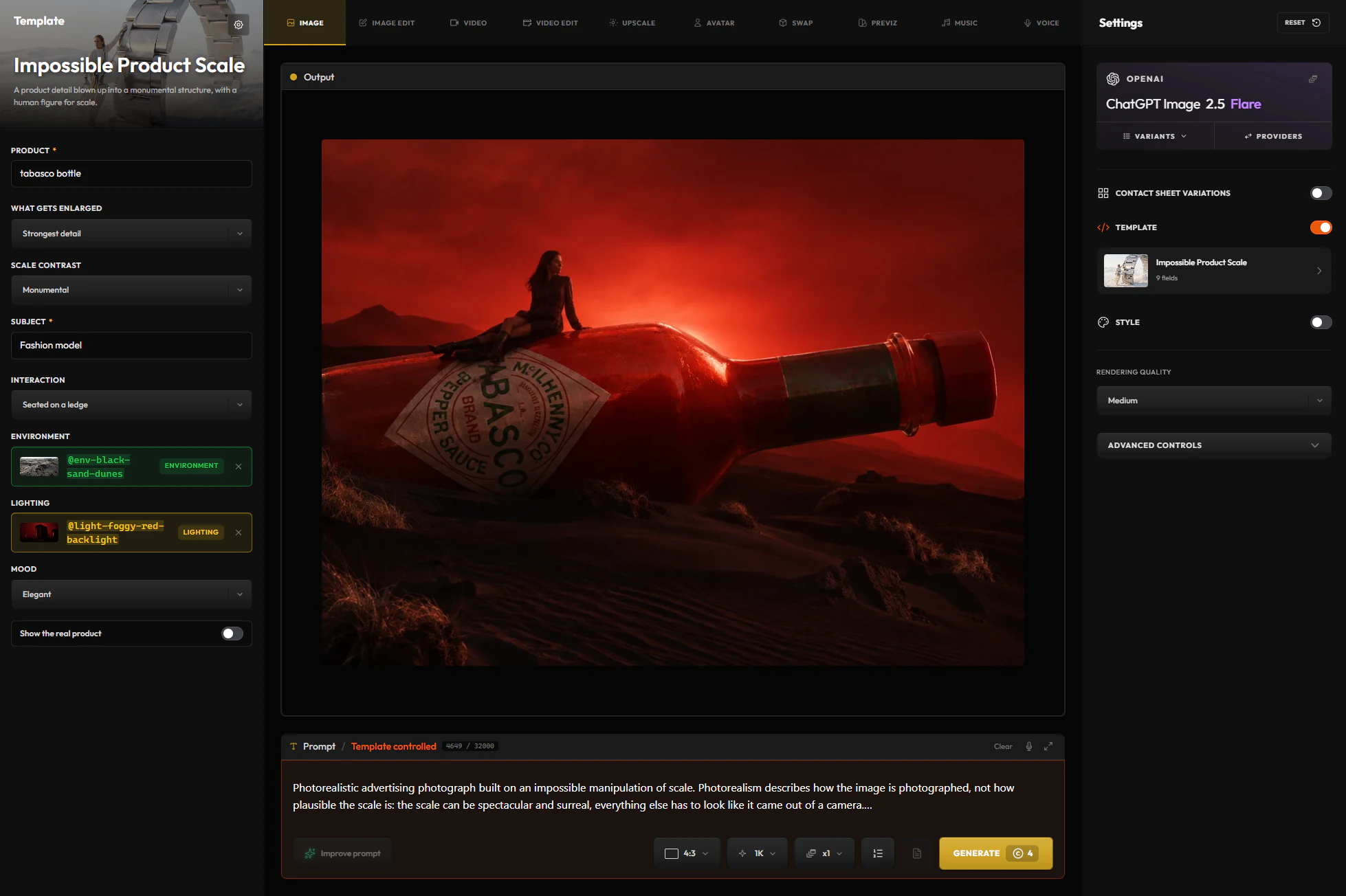Click the Product input field with tabasco bottle
The height and width of the screenshot is (896, 1346).
pyautogui.click(x=131, y=174)
